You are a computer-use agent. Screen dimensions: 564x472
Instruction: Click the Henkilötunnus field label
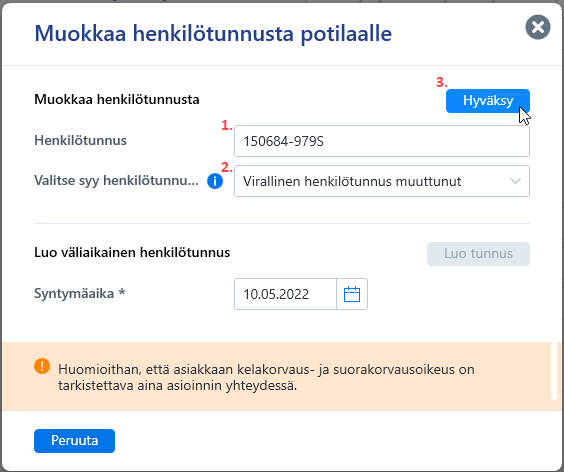point(80,140)
